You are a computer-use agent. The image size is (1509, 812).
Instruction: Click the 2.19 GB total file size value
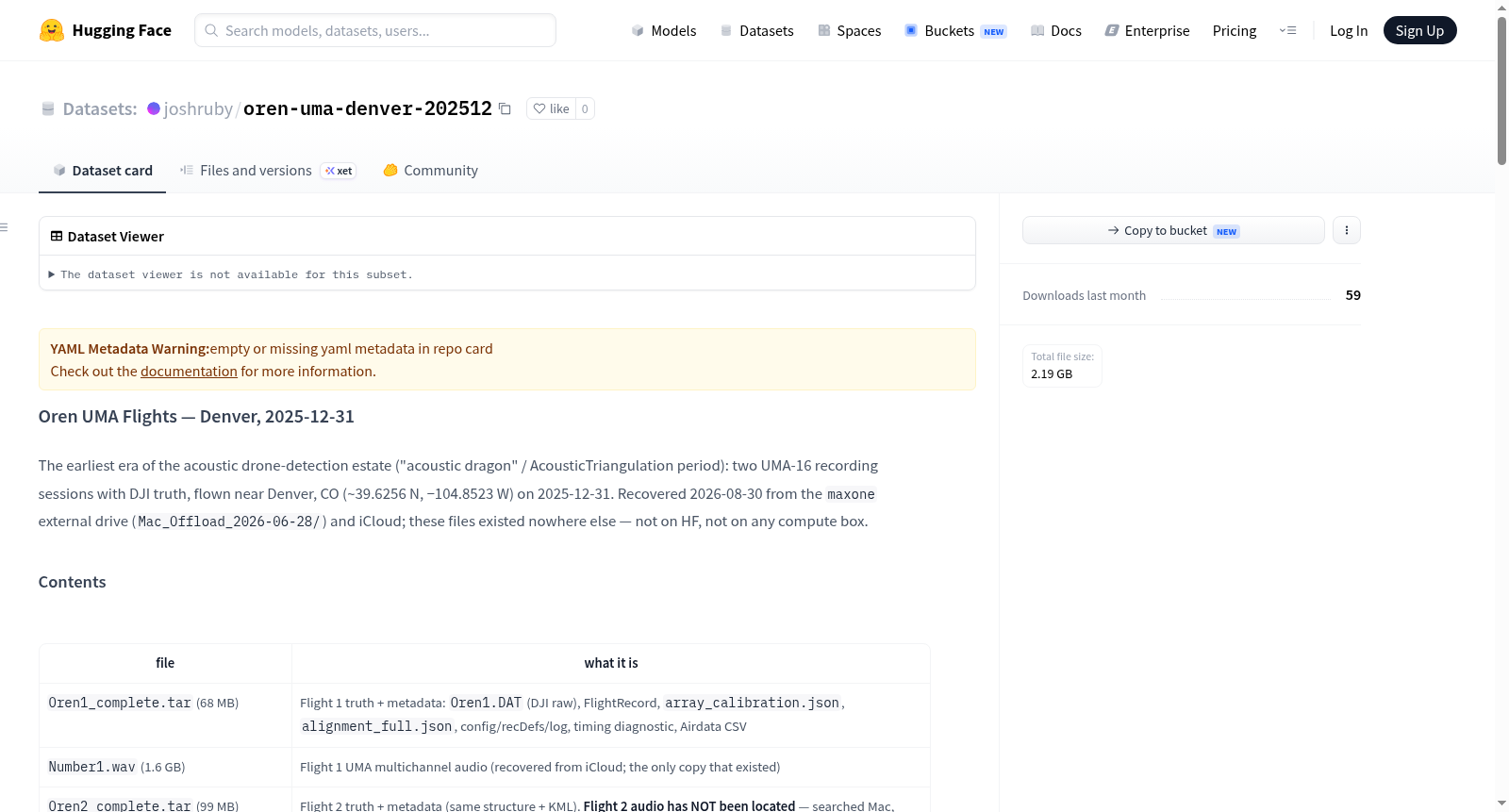tap(1052, 373)
